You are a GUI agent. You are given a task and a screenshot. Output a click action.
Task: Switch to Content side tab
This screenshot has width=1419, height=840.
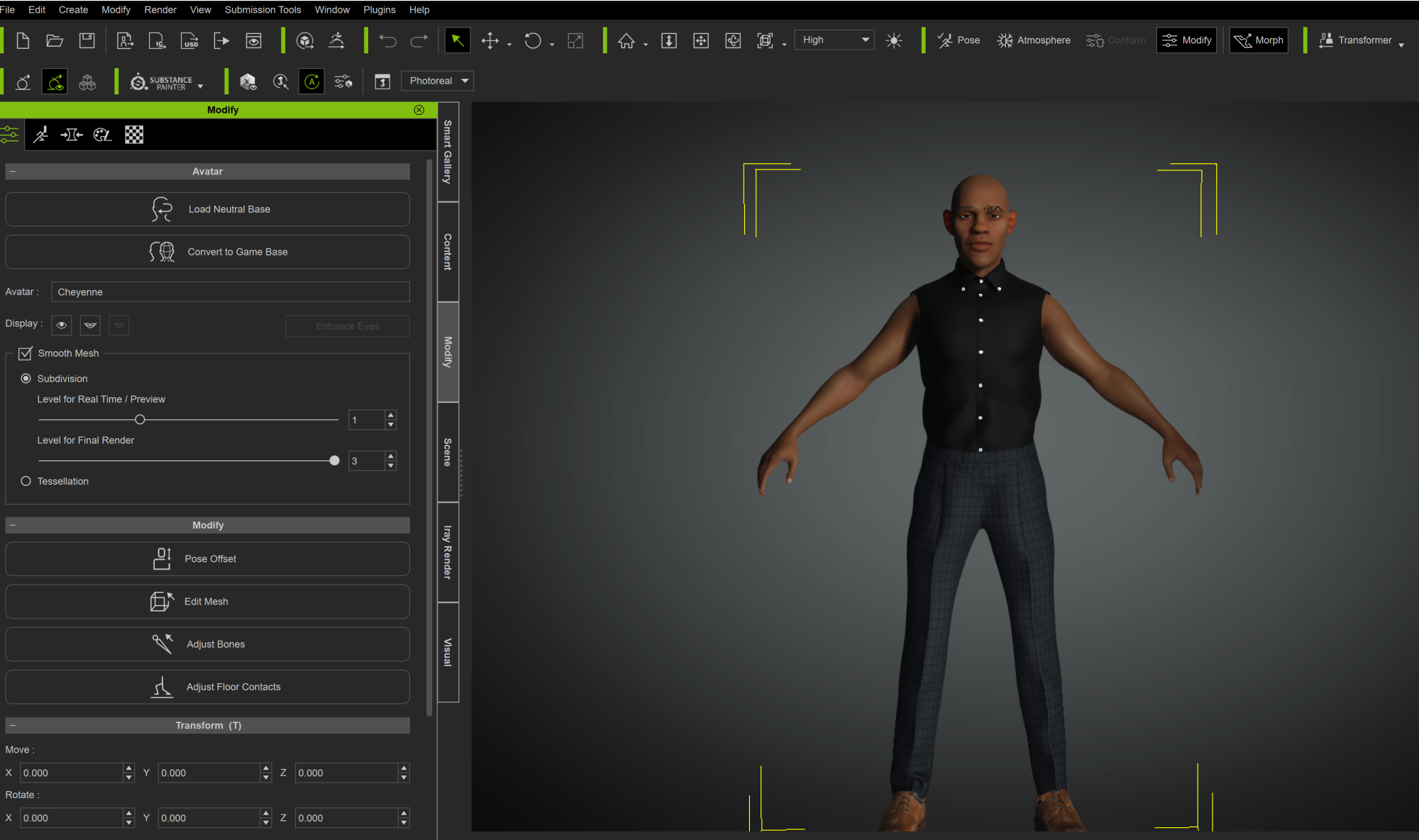point(448,252)
